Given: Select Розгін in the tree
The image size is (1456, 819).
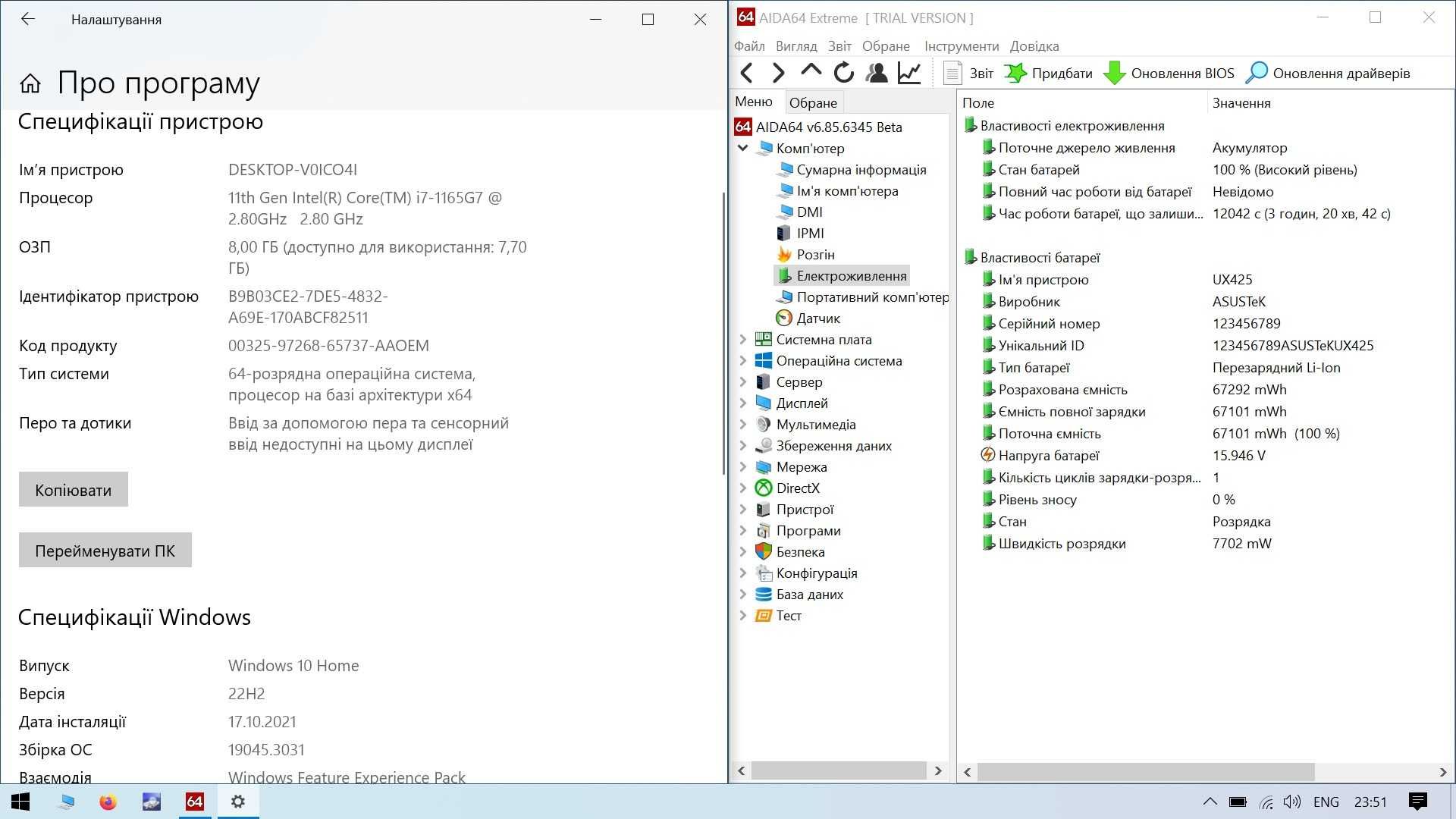Looking at the screenshot, I should (815, 254).
